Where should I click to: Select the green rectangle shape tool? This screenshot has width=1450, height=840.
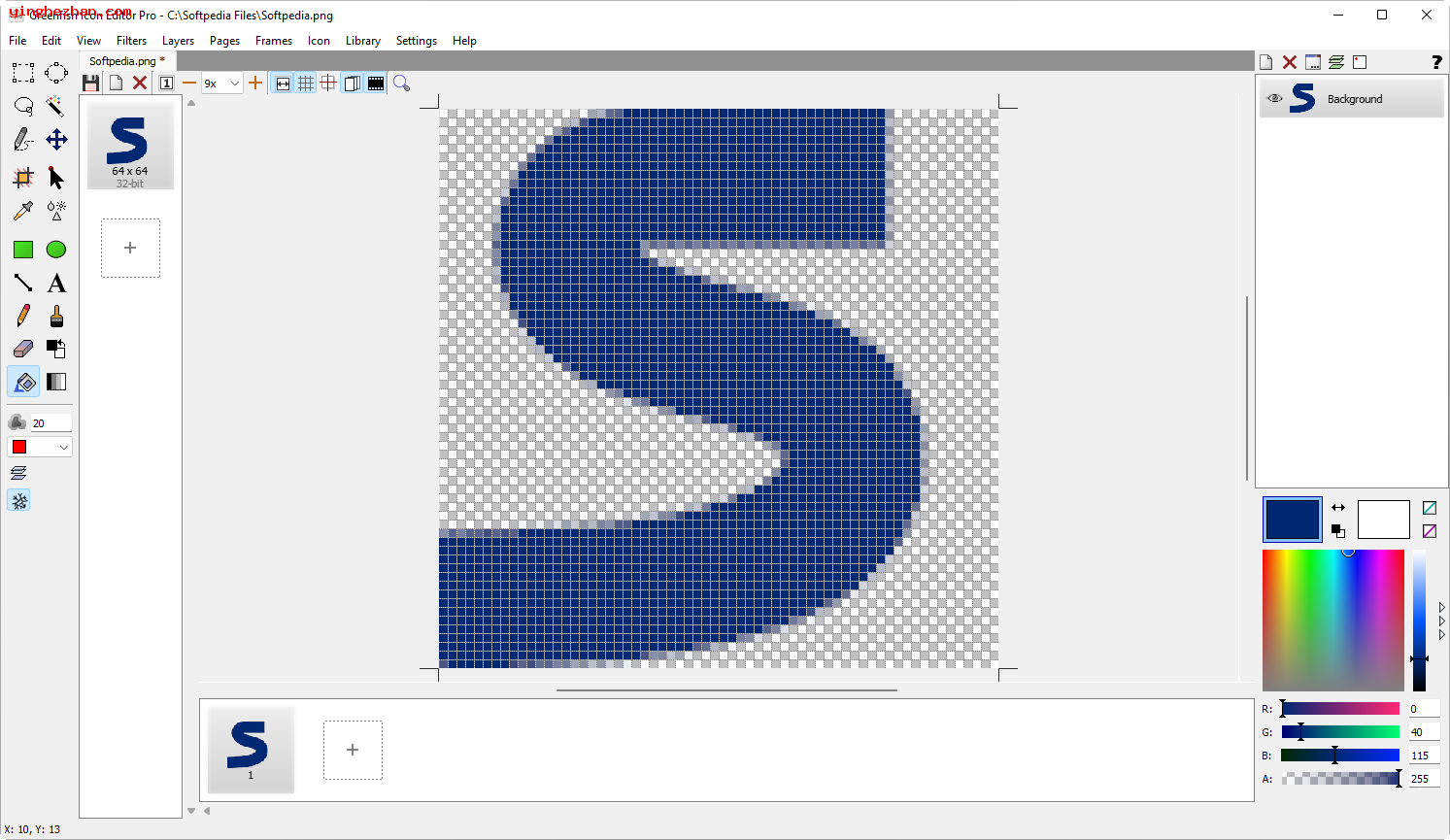tap(23, 250)
